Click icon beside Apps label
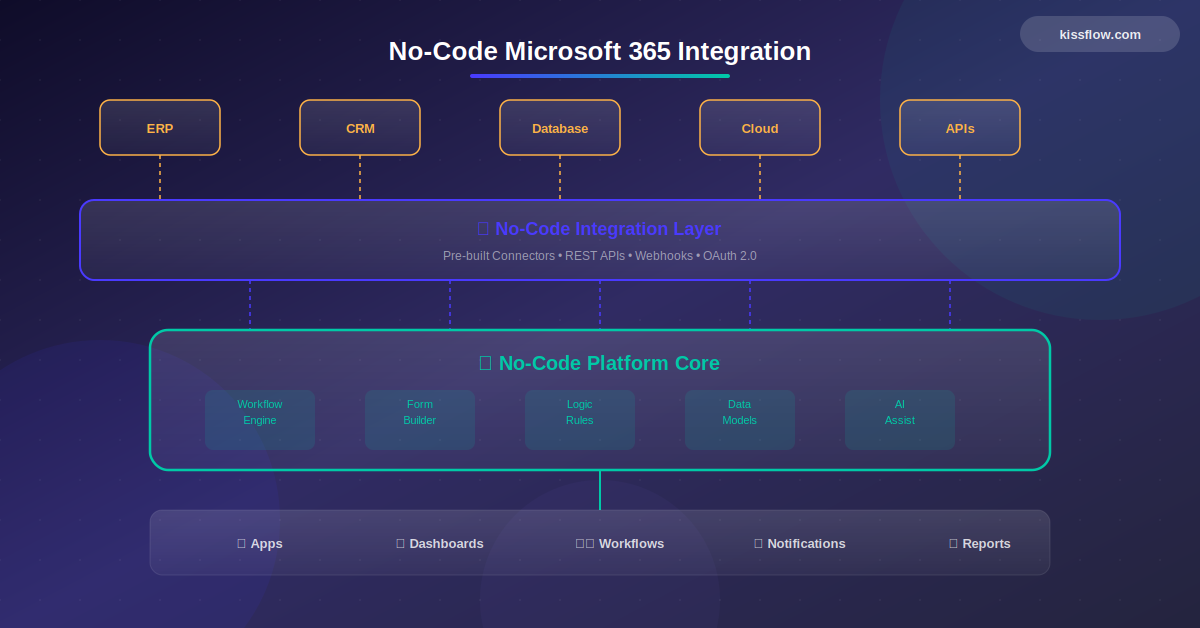The image size is (1200, 628). pos(241,544)
